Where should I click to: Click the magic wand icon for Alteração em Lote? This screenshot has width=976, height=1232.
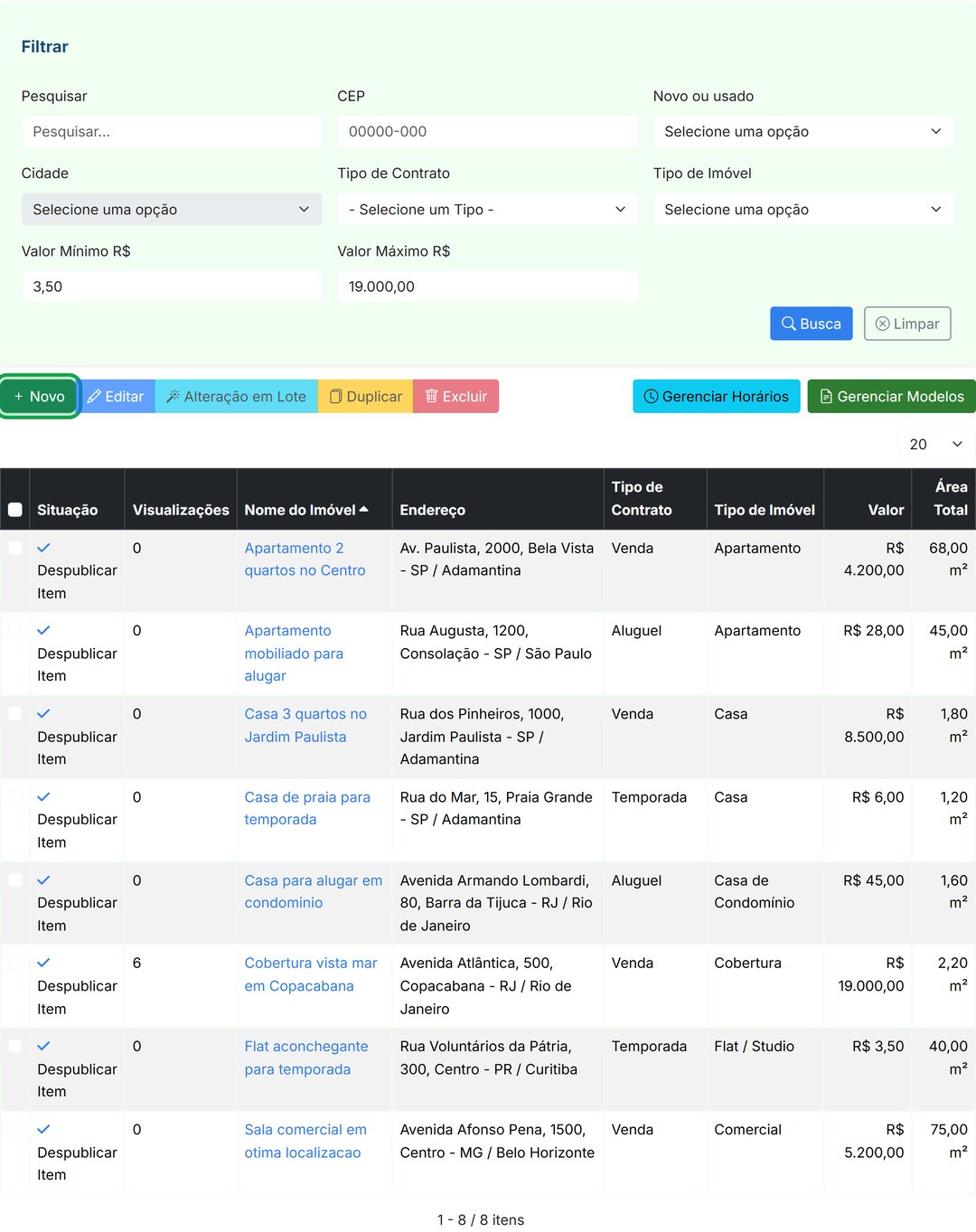[173, 396]
